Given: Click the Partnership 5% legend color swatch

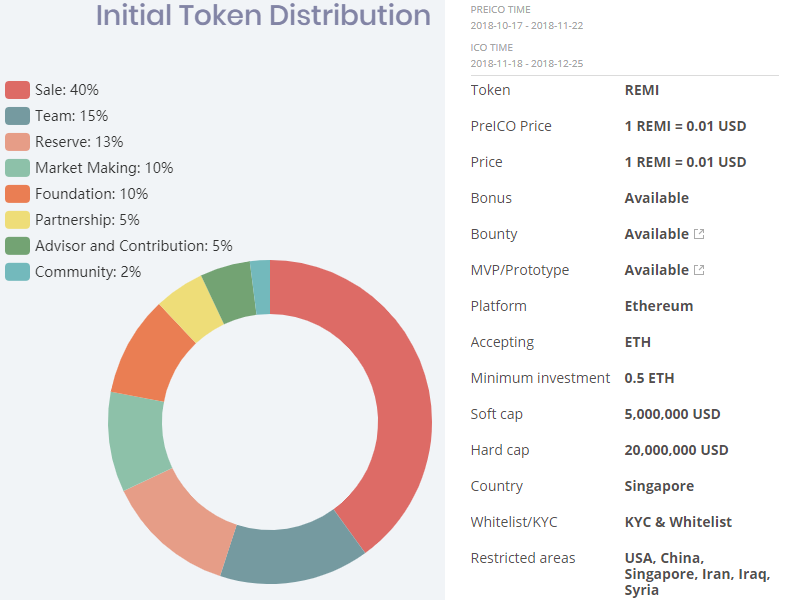Looking at the screenshot, I should [x=17, y=220].
